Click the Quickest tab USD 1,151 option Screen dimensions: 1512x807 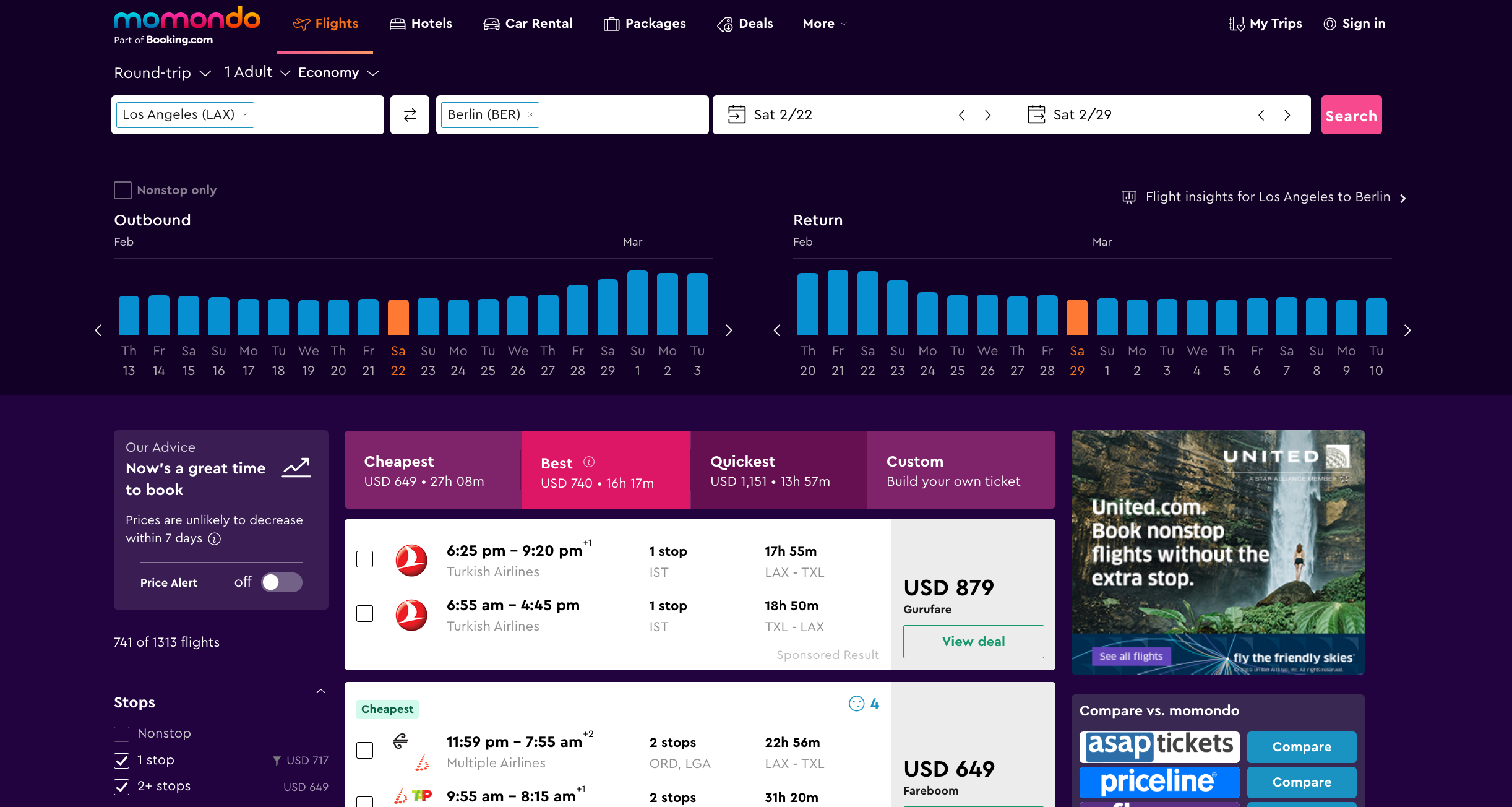coord(778,470)
